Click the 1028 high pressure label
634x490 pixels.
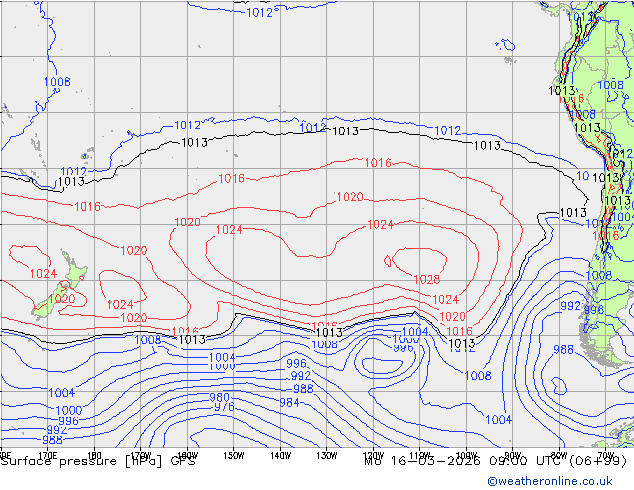click(427, 279)
